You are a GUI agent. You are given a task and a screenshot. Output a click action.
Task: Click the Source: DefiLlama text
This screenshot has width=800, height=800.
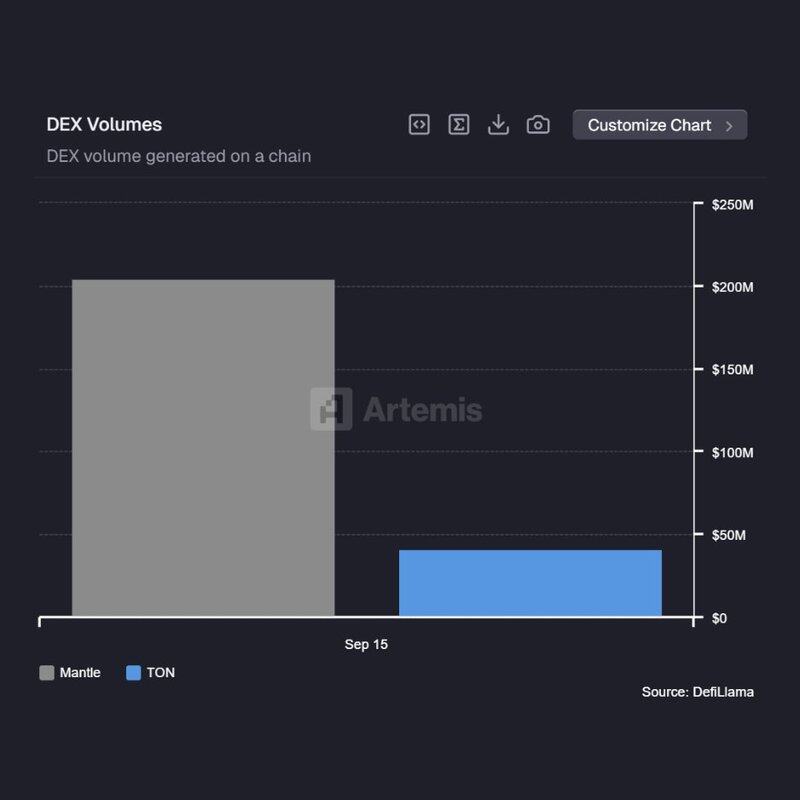697,692
